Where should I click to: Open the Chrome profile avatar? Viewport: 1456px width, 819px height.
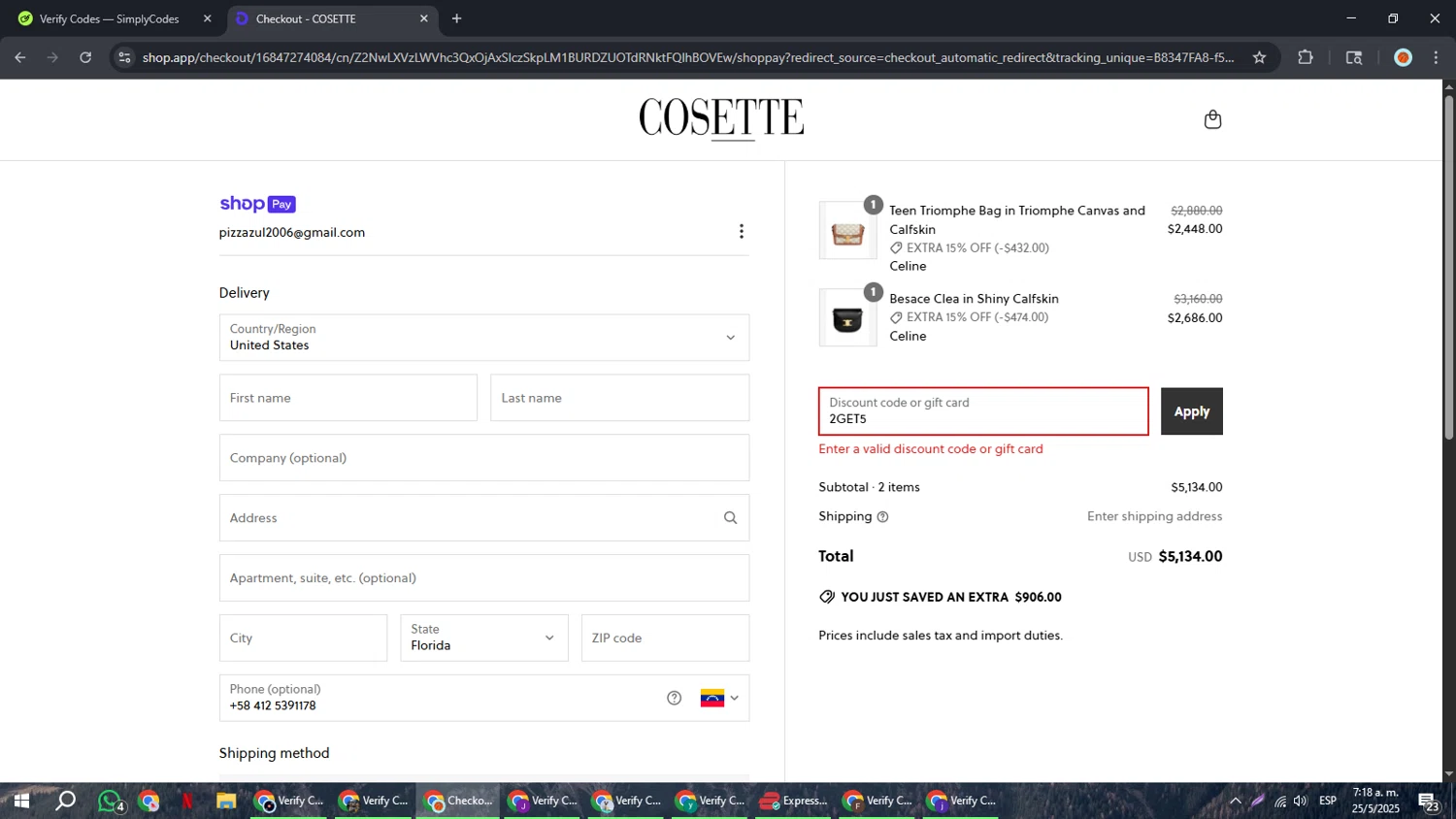click(1403, 57)
